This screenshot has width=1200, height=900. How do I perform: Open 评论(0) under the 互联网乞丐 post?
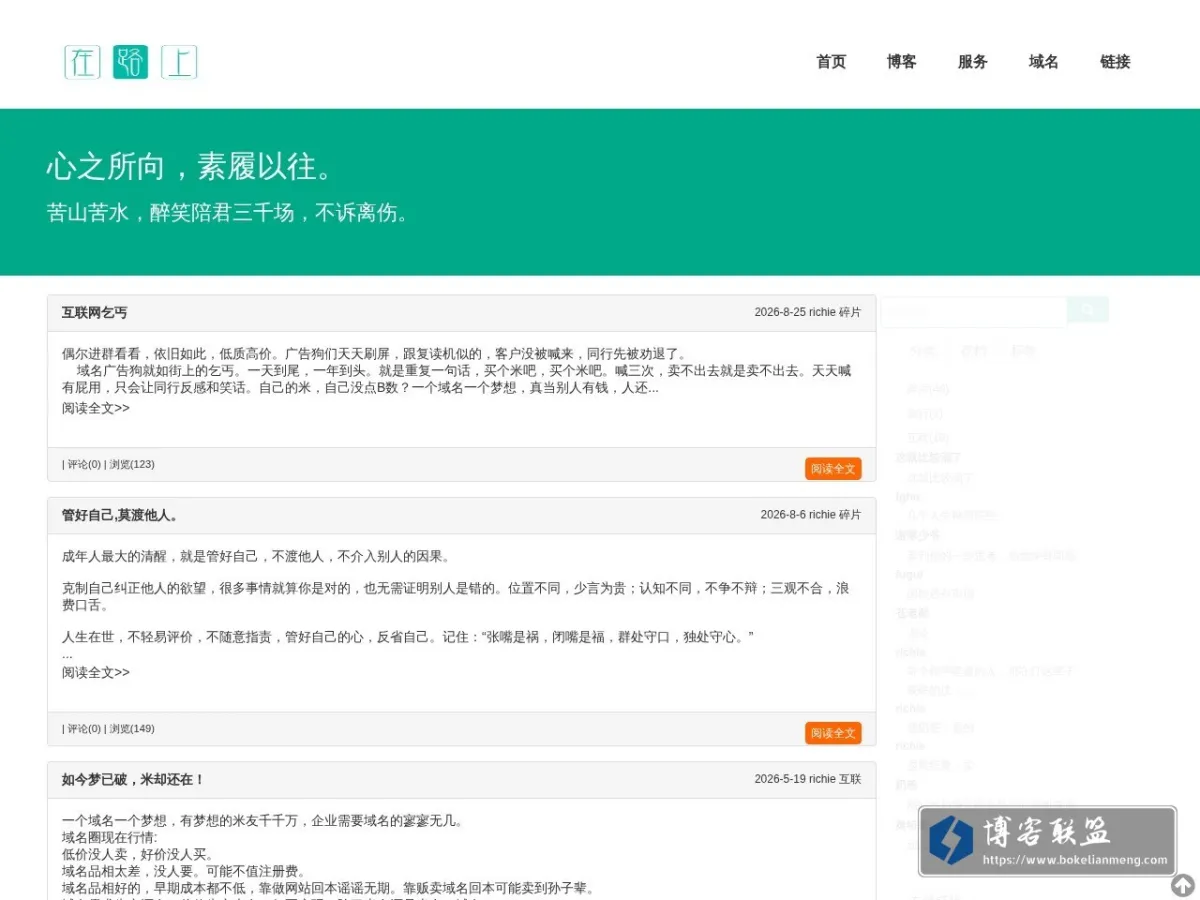pyautogui.click(x=84, y=464)
